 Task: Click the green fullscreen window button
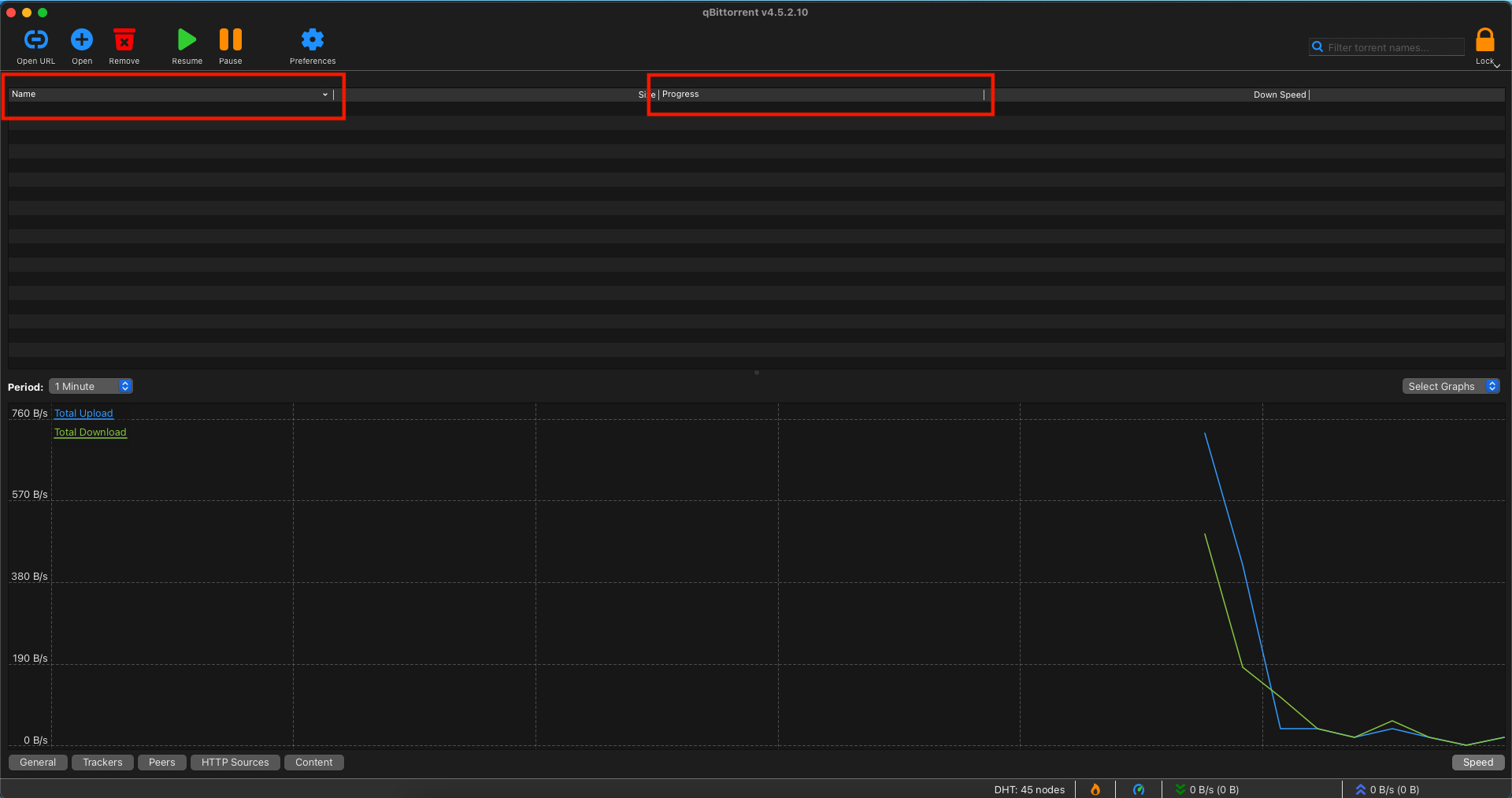point(43,13)
